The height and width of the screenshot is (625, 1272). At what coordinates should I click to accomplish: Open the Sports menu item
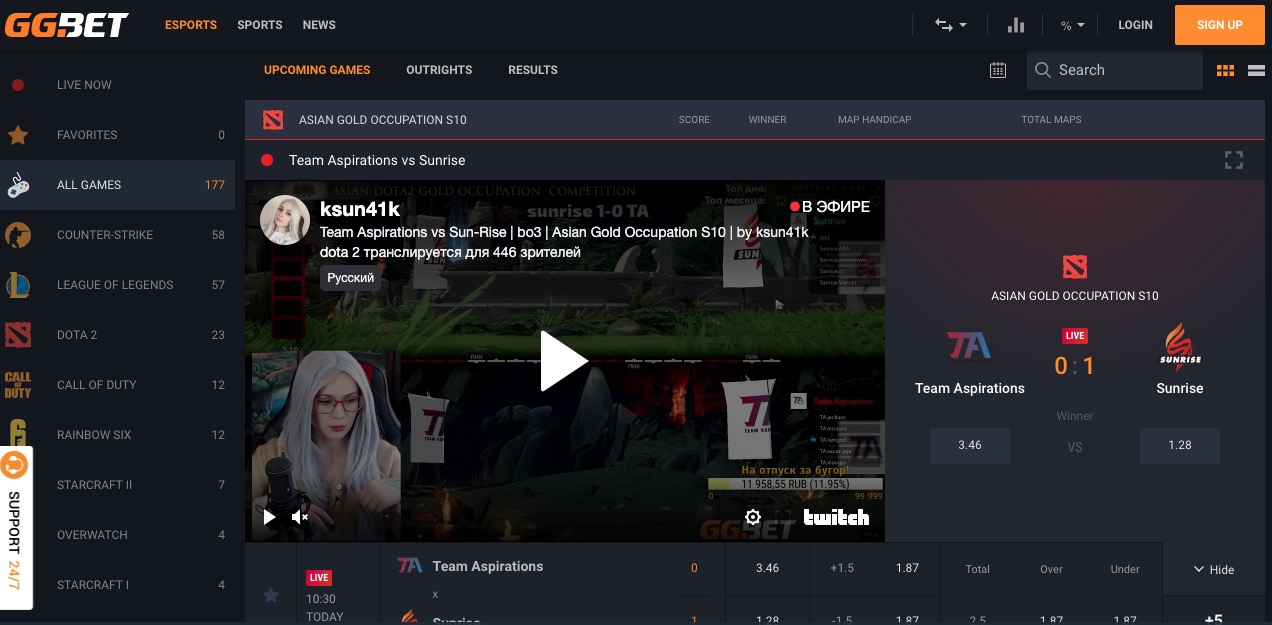(260, 25)
